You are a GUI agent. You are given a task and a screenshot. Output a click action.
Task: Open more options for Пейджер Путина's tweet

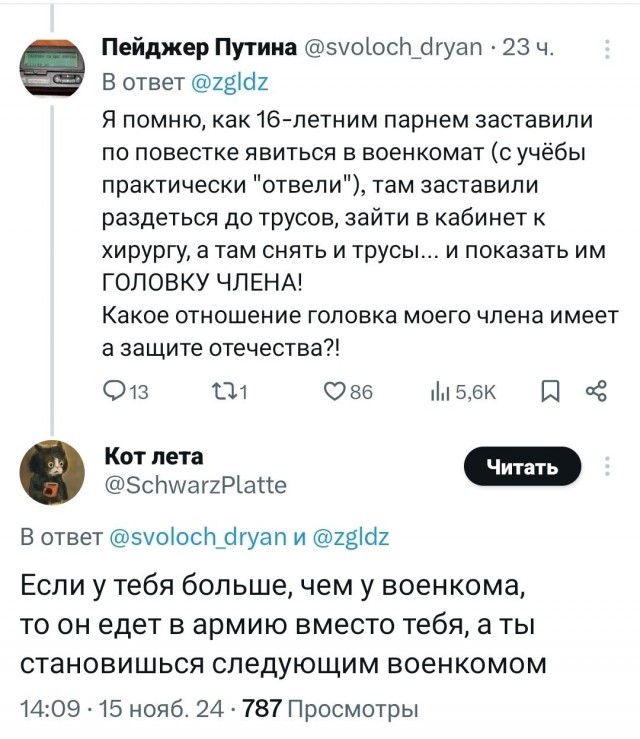(x=611, y=49)
